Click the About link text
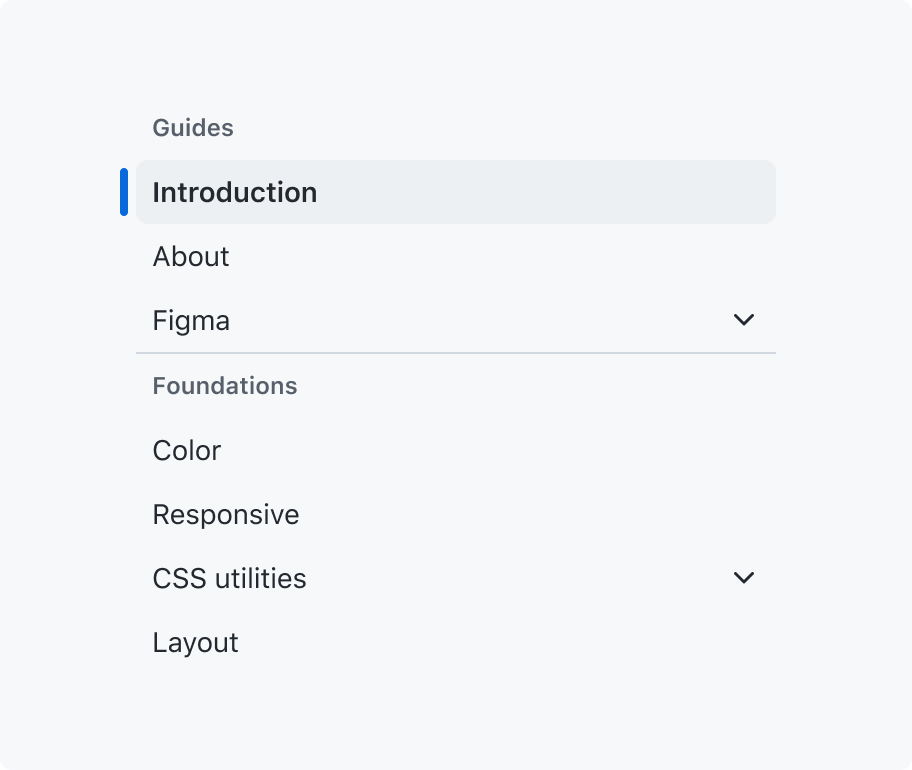 point(191,256)
